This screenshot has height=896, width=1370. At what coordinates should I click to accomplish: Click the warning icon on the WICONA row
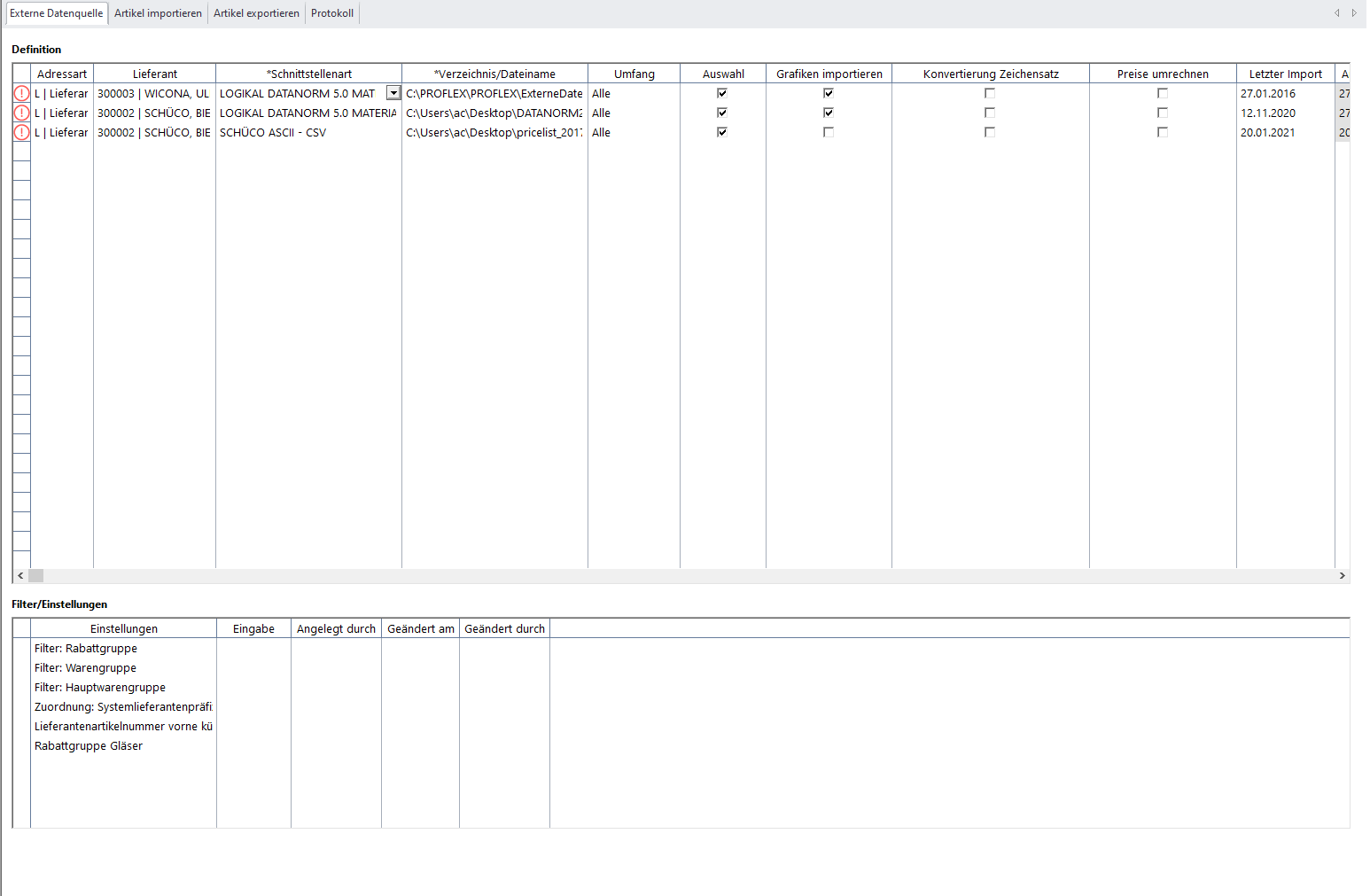coord(21,93)
